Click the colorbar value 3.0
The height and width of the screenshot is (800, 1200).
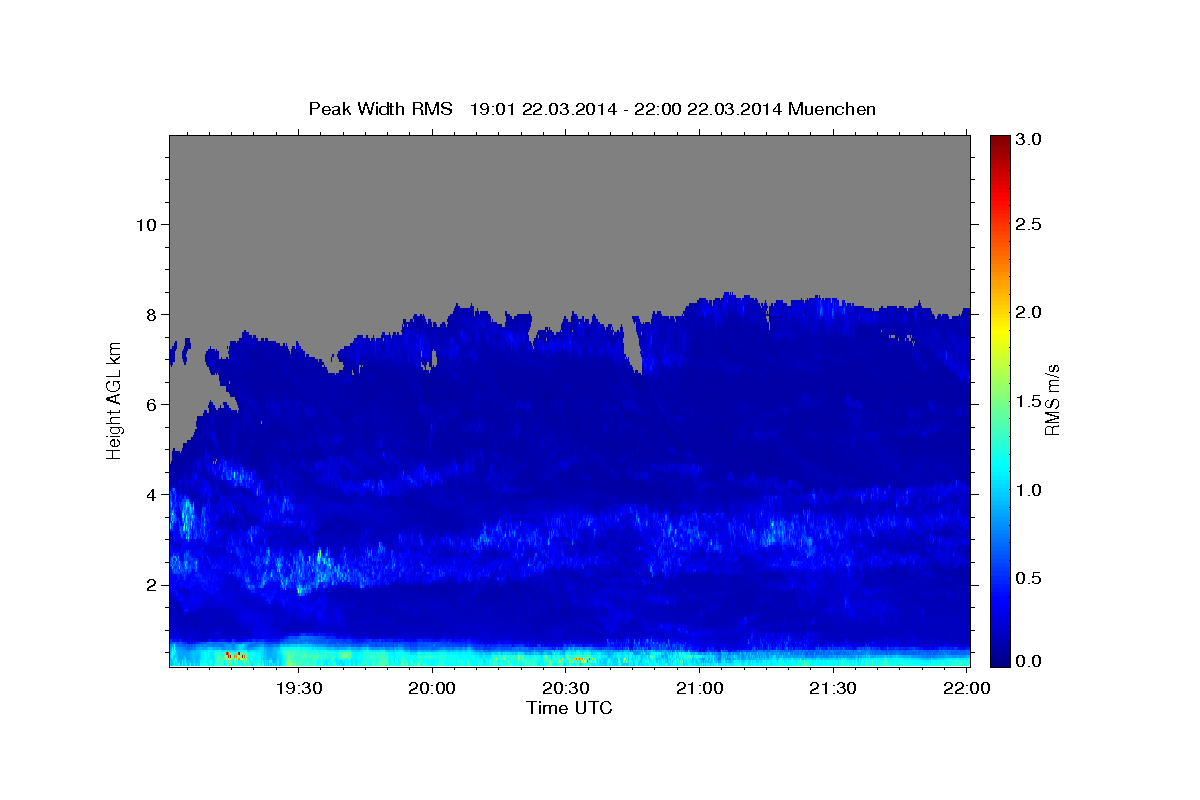(x=1030, y=140)
